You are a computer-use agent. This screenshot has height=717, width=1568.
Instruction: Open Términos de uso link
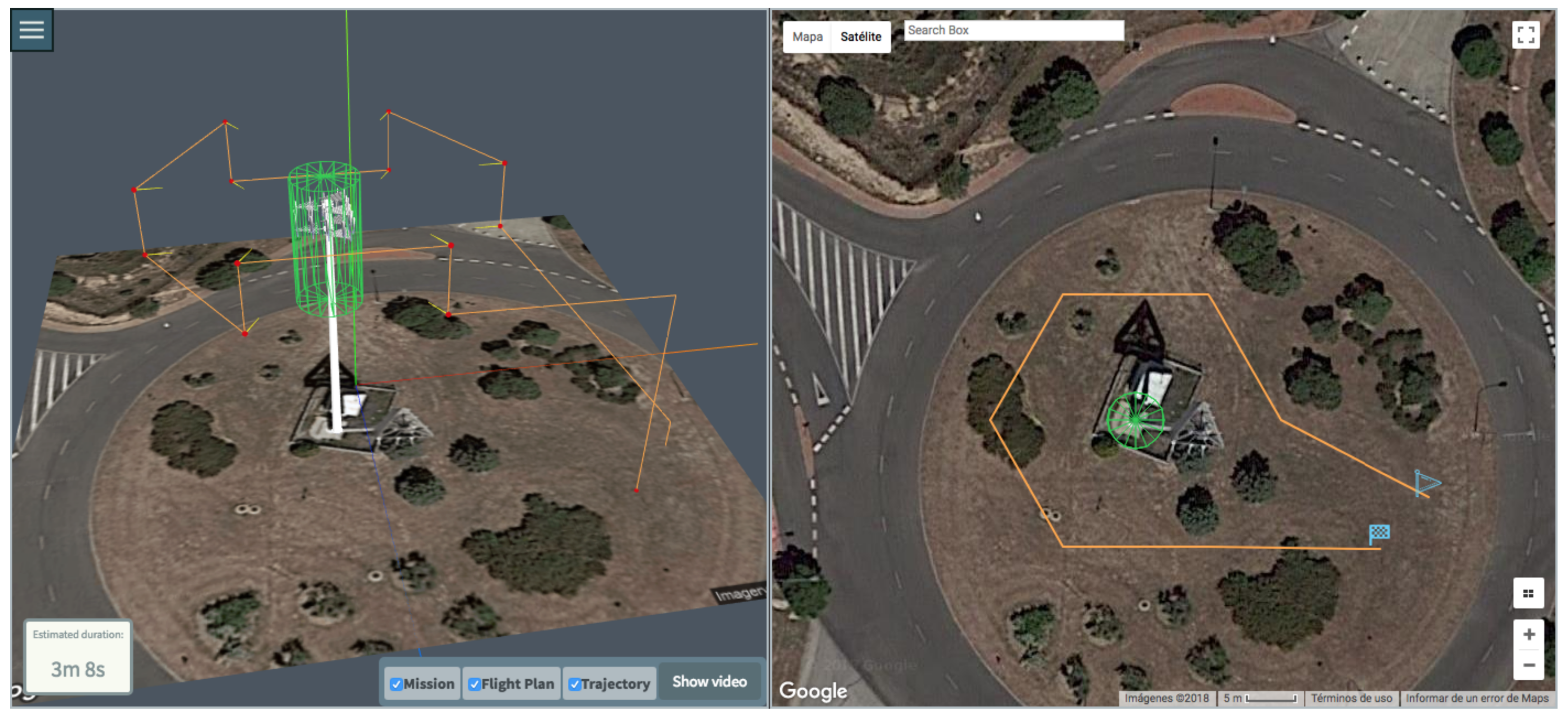(1351, 698)
